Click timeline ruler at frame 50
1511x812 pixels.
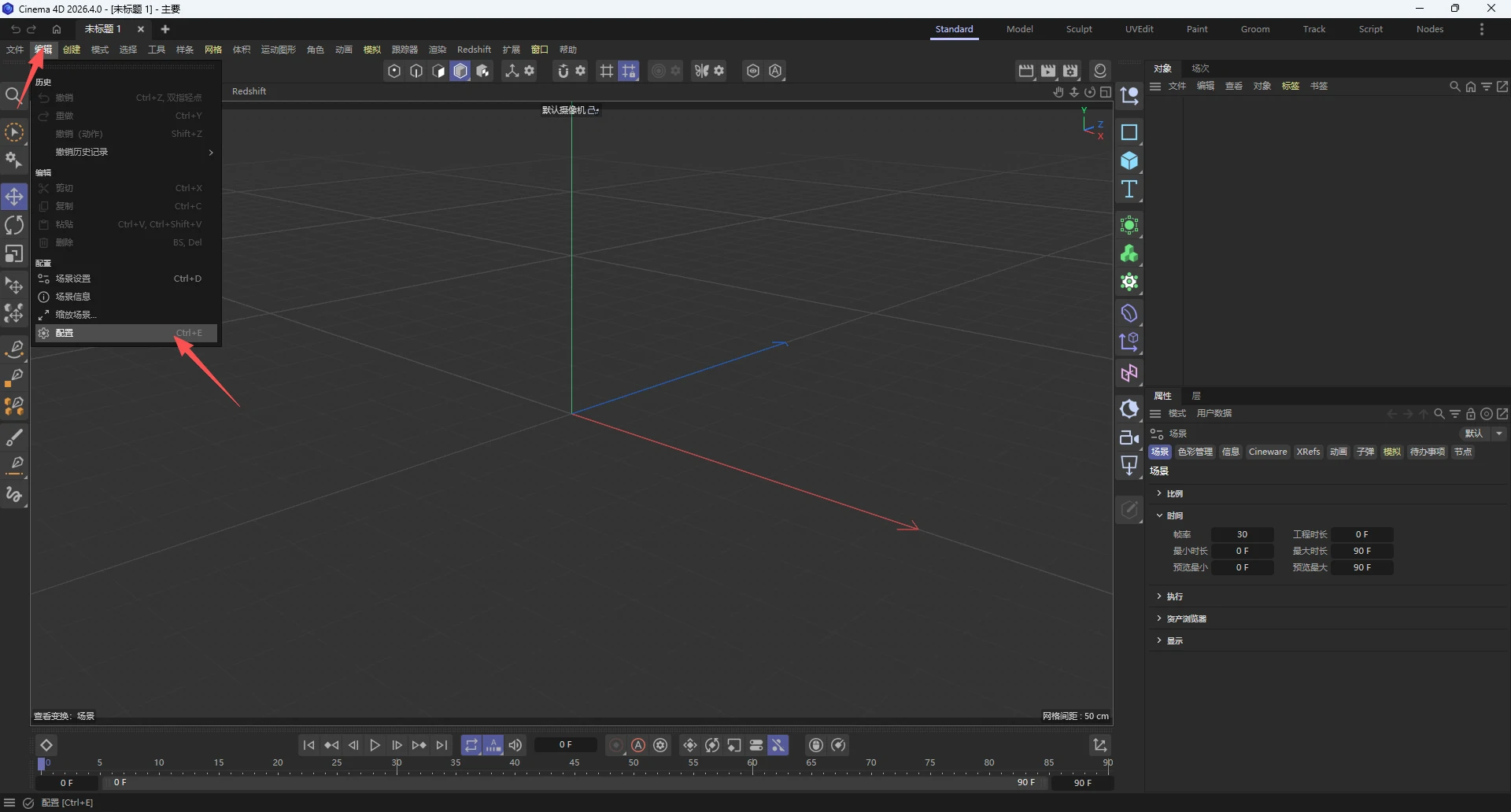[x=634, y=763]
